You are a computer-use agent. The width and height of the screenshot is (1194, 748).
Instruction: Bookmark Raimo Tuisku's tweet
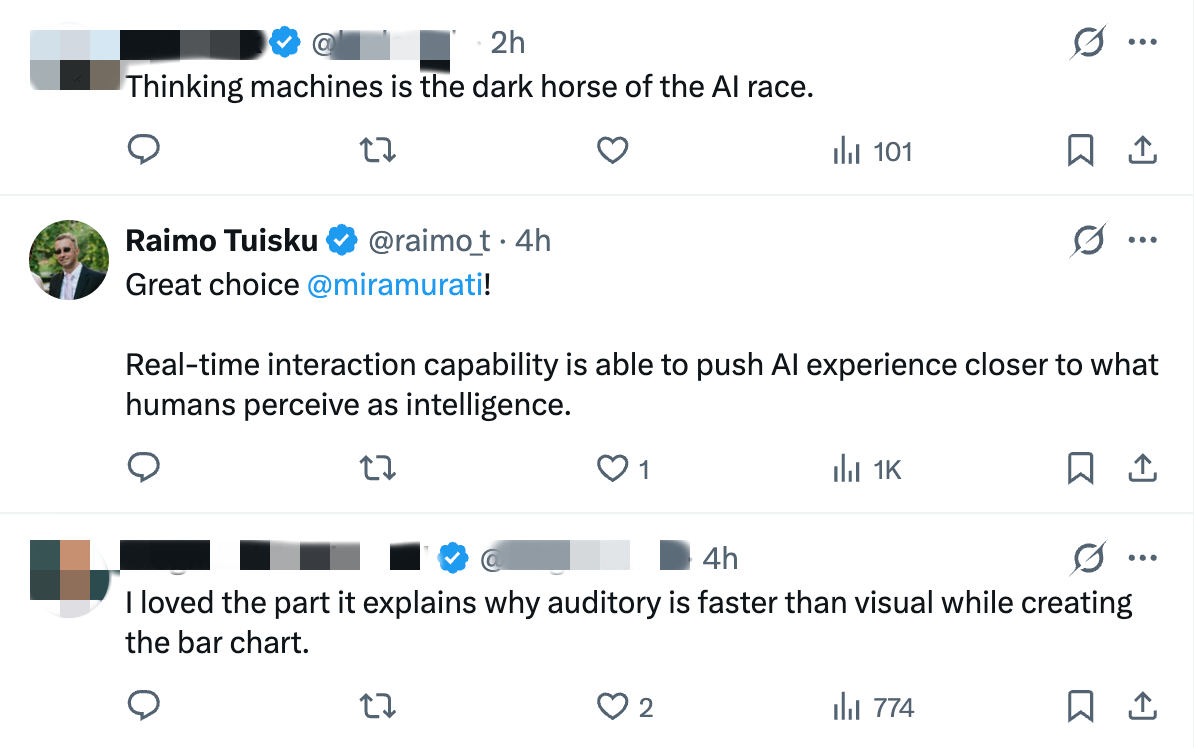(1080, 468)
